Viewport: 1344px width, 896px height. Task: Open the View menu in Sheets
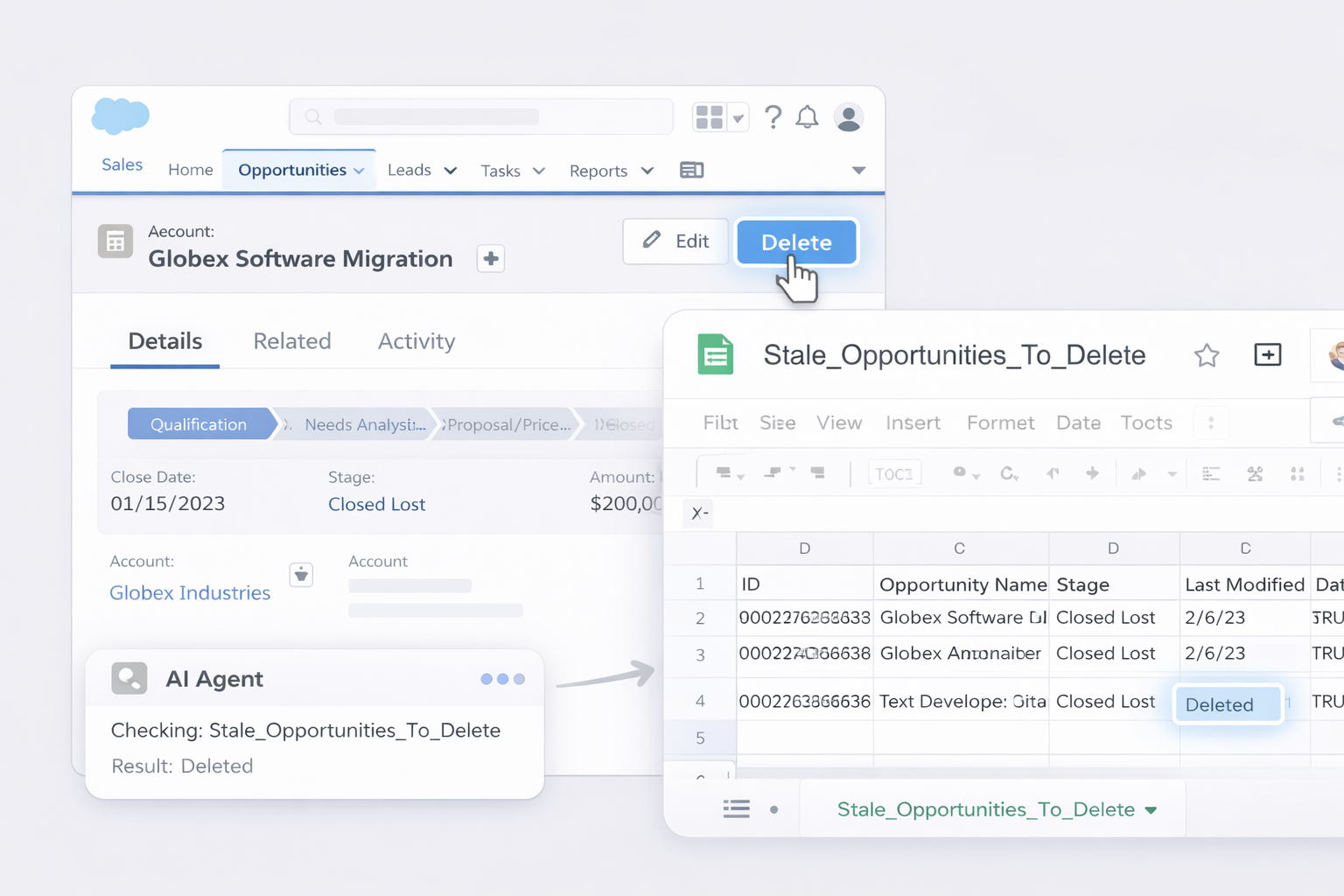(x=839, y=423)
